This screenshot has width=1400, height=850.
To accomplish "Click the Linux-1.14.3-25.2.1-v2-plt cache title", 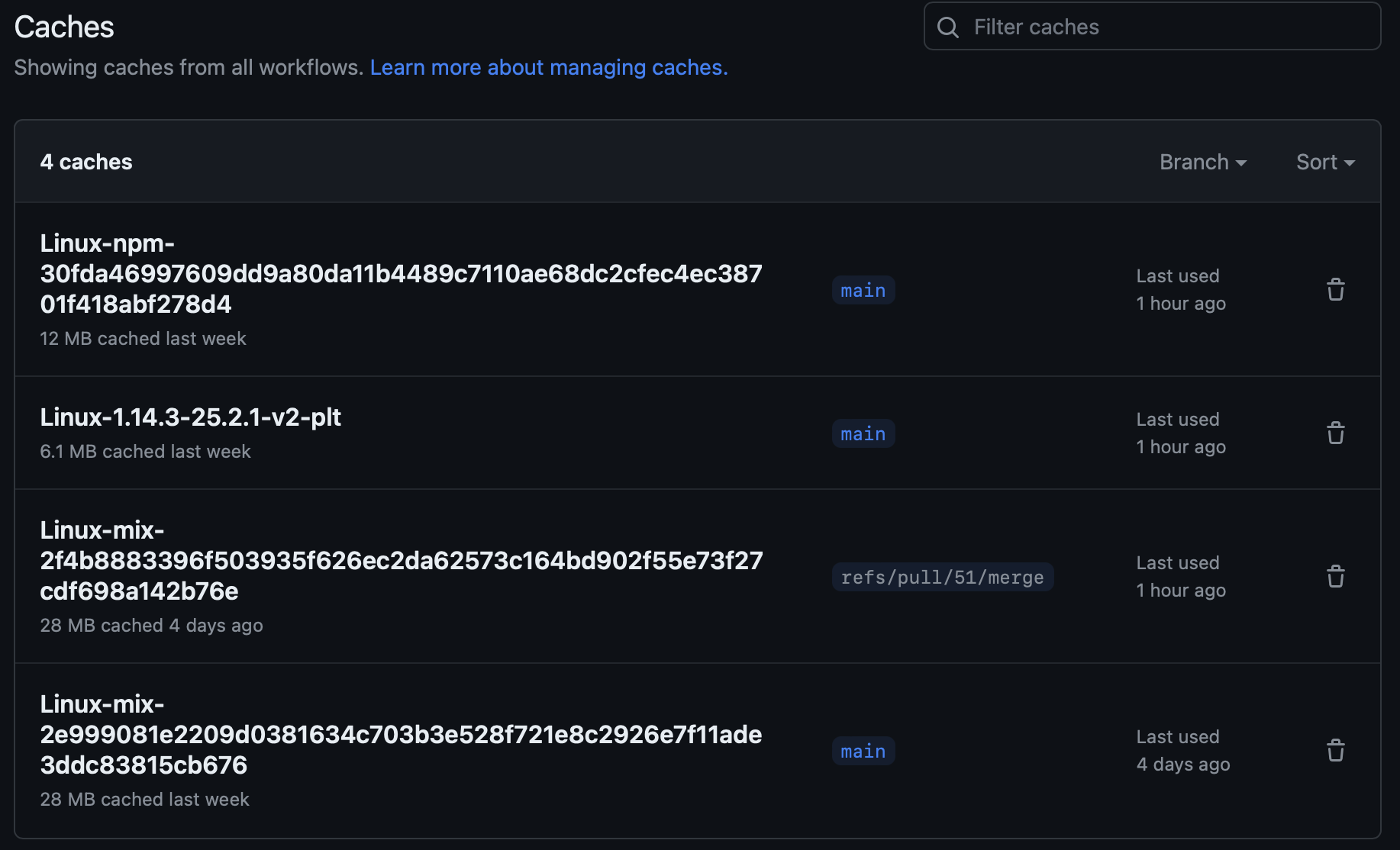I will pos(190,417).
